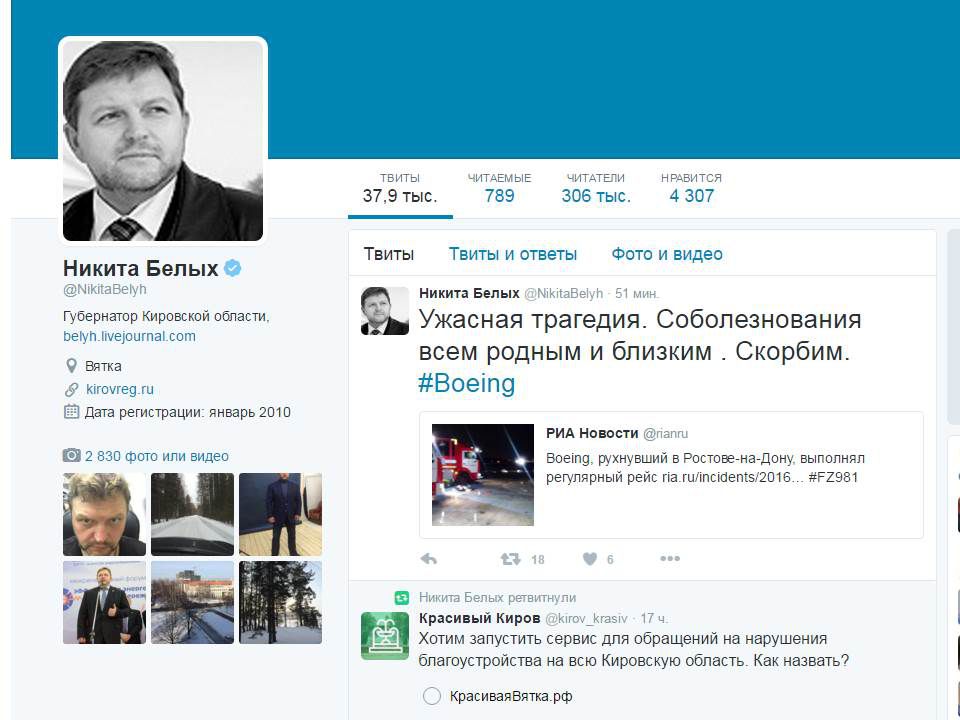This screenshot has width=960, height=720.
Task: Like the Boeing condolences tweet
Action: (590, 558)
